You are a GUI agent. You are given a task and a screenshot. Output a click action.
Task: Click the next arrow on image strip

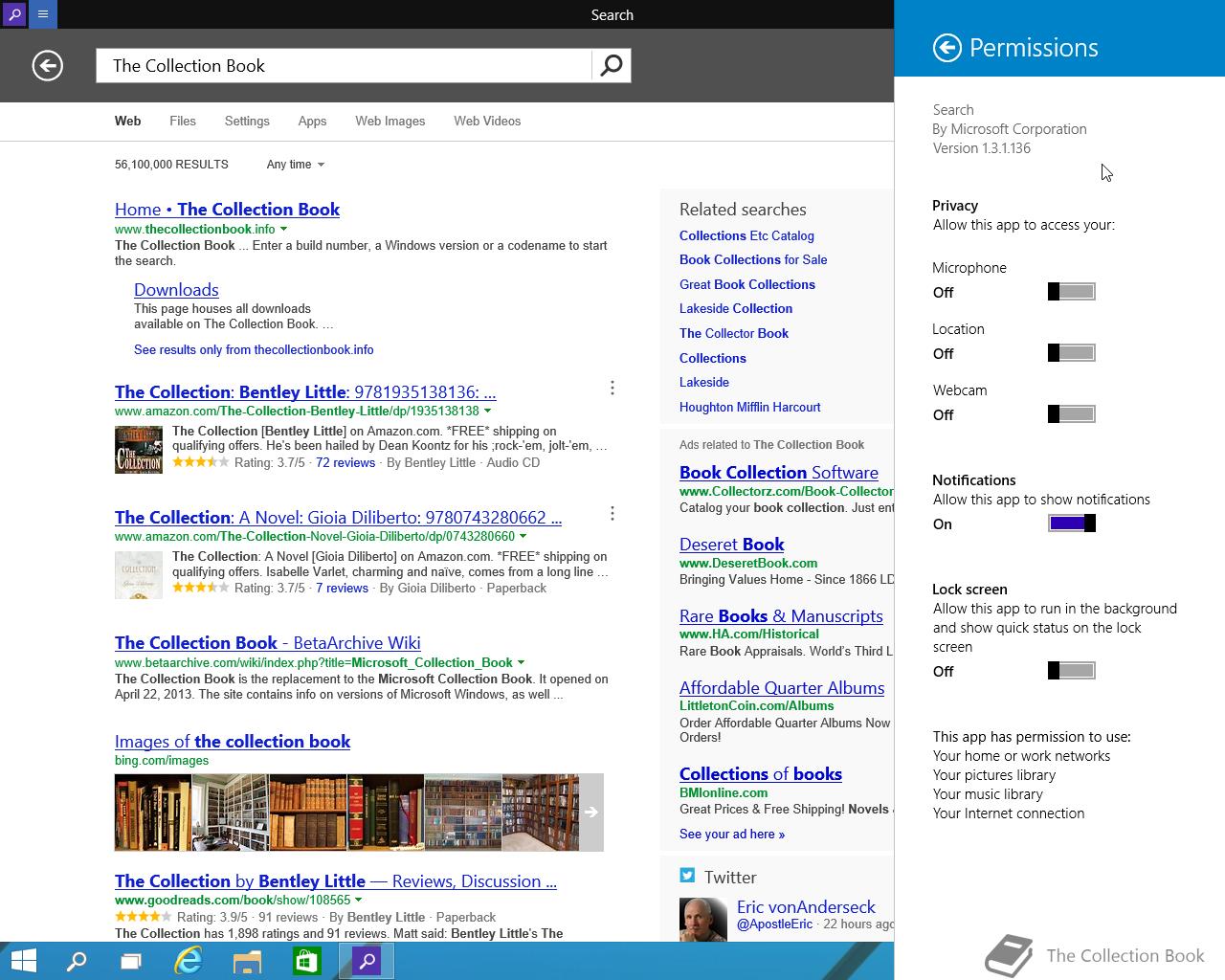click(x=591, y=813)
